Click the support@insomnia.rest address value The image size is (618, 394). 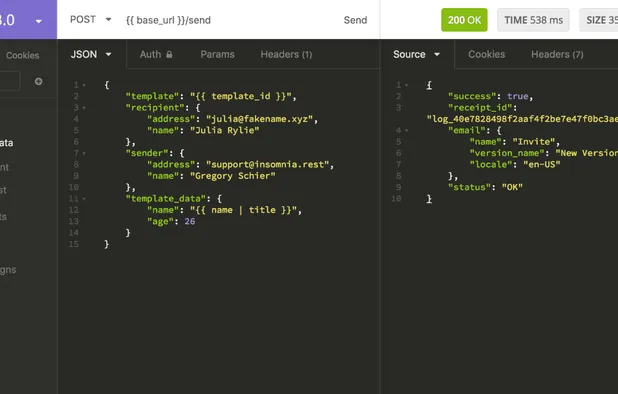[x=267, y=164]
